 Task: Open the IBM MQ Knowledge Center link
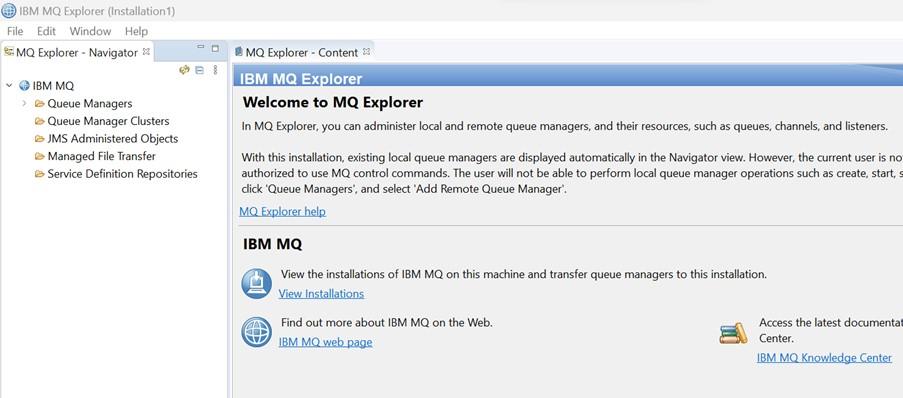[824, 358]
